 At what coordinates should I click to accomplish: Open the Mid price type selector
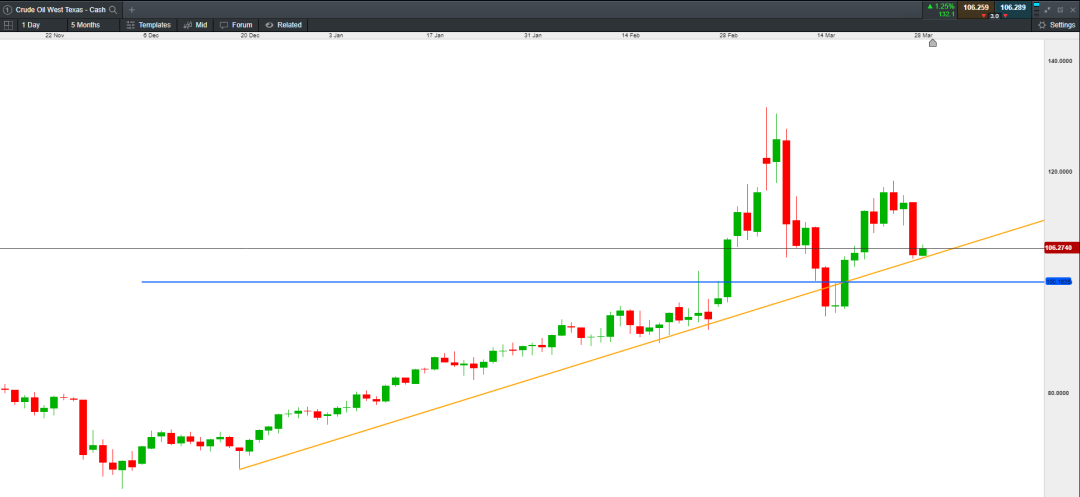(196, 25)
